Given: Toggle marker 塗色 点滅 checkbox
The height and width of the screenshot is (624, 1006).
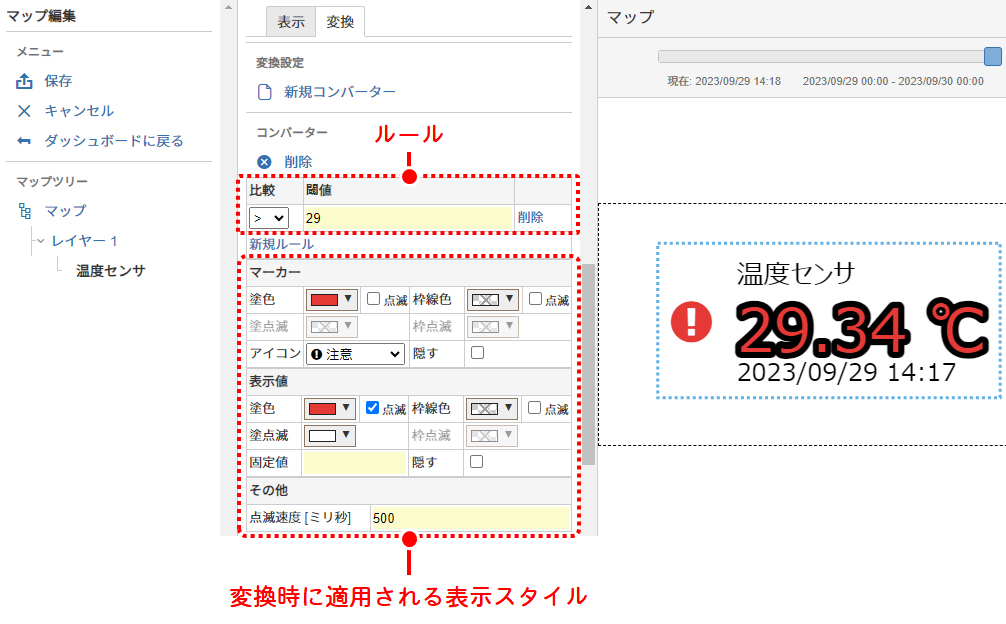Looking at the screenshot, I should point(373,299).
